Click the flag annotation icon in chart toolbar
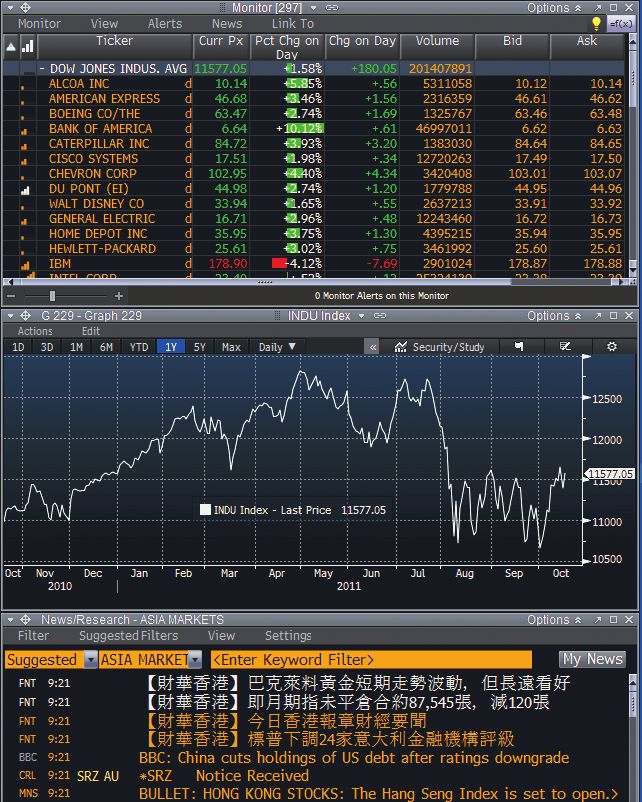642x802 pixels. pyautogui.click(x=519, y=347)
